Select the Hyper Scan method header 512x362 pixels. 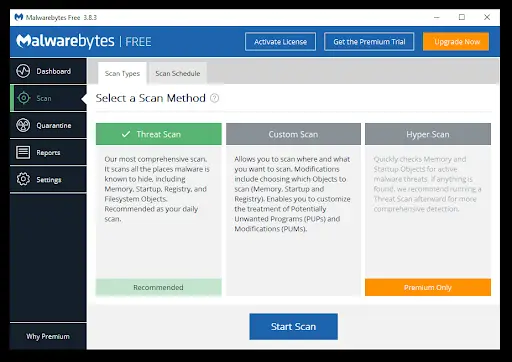(x=428, y=134)
